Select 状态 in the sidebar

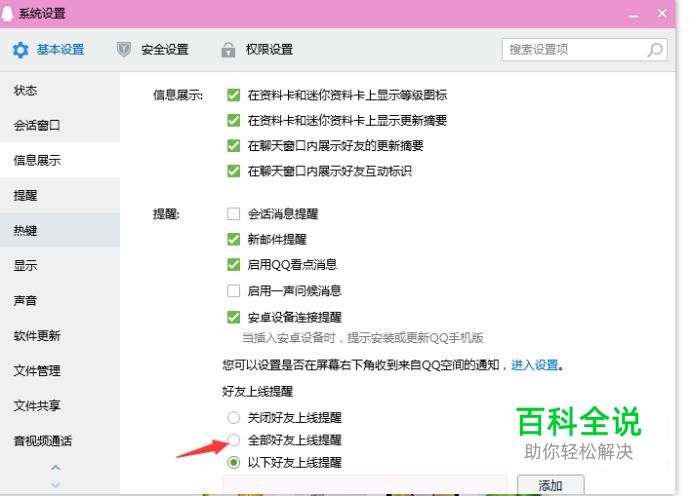[60, 90]
